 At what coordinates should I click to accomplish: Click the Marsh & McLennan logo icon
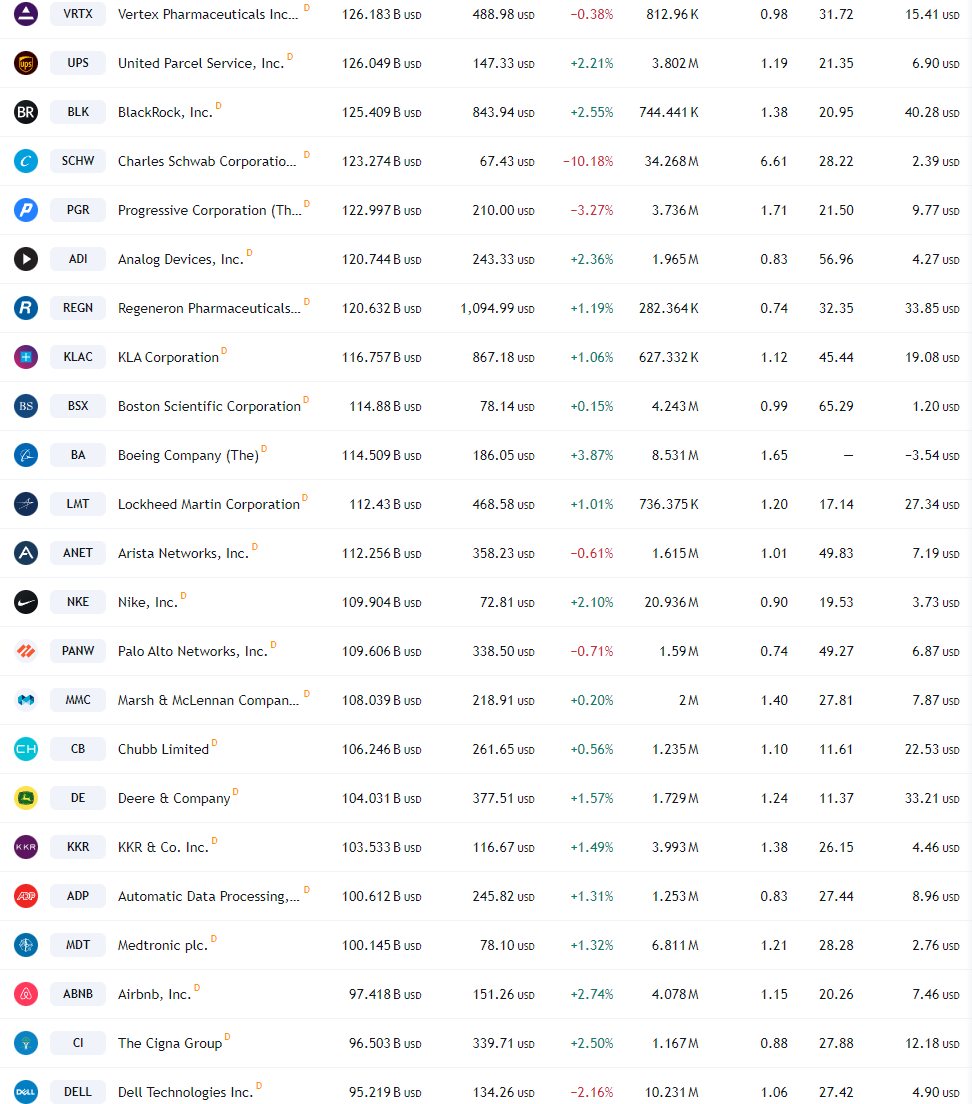[26, 700]
